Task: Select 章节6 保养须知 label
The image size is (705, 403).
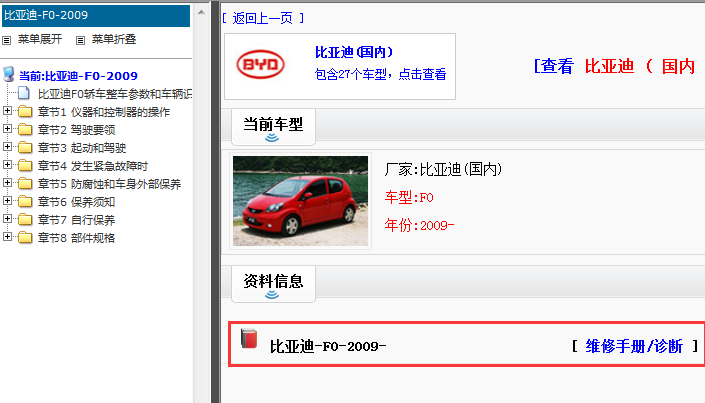Action: [x=76, y=202]
